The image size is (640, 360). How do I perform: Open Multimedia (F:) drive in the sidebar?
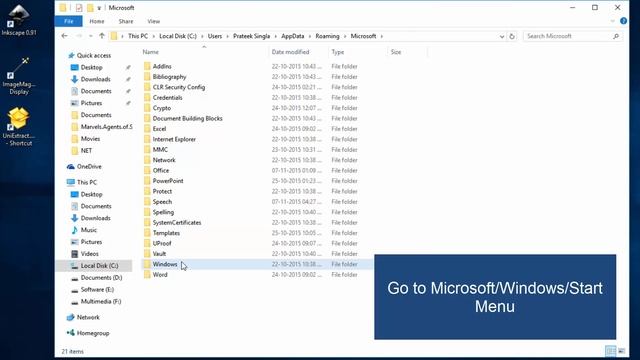96,301
